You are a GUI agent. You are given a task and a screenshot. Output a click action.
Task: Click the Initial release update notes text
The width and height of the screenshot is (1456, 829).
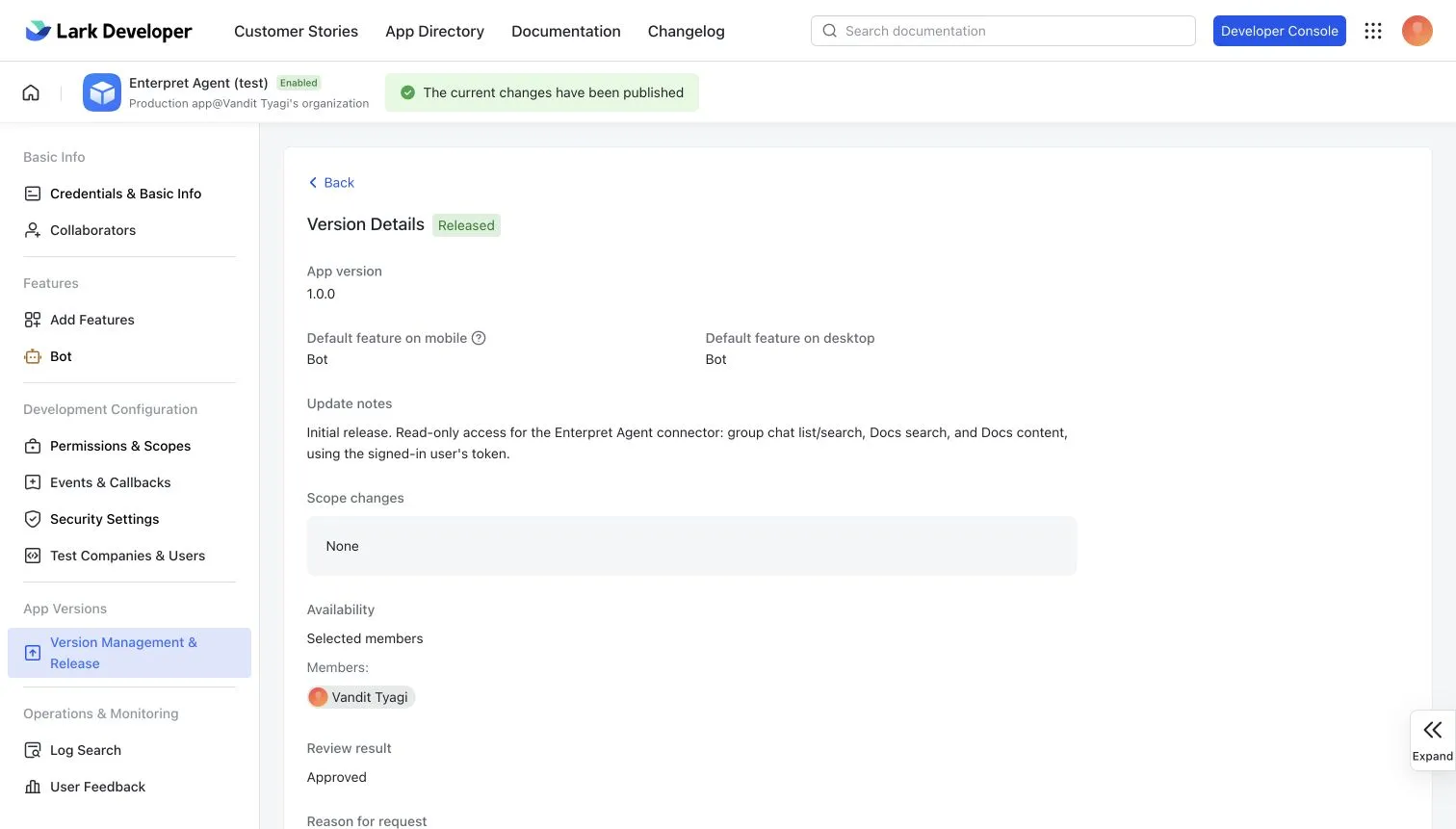point(687,443)
